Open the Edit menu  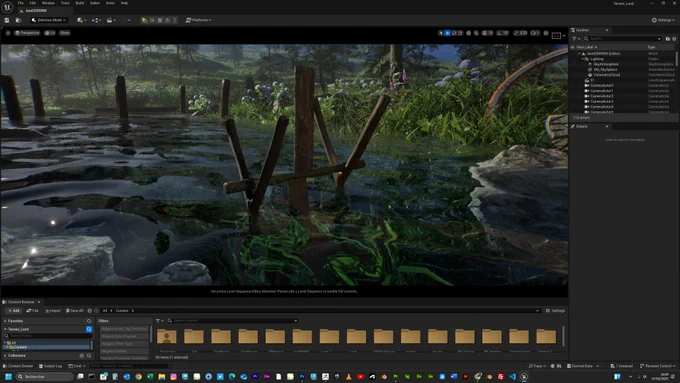(x=33, y=3)
